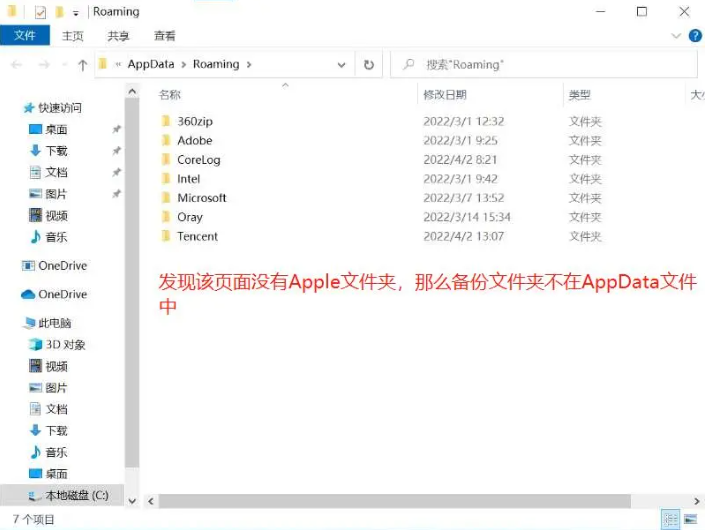Switch to the 查看 ribbon tab

point(164,36)
